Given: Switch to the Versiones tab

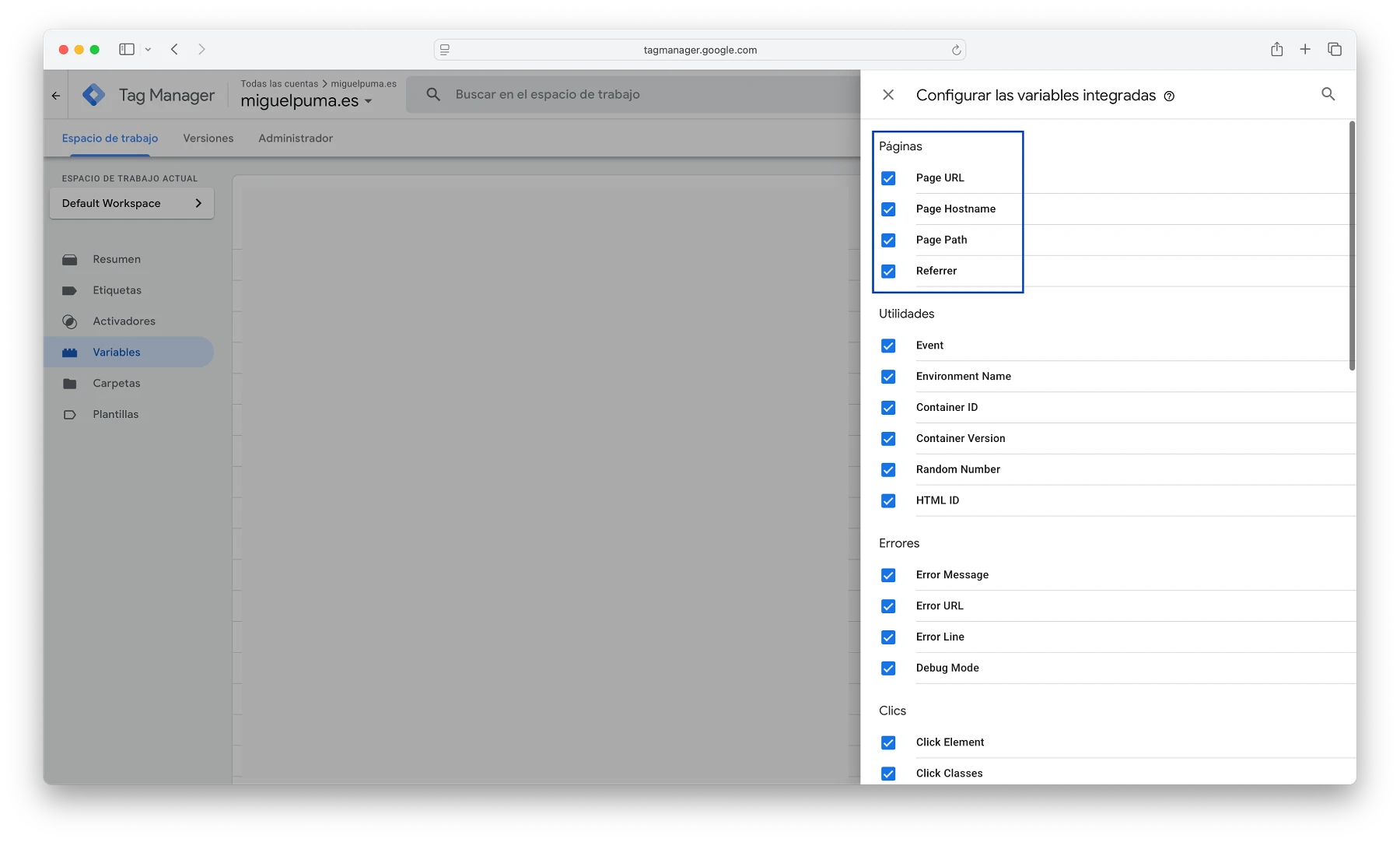Looking at the screenshot, I should 208,139.
